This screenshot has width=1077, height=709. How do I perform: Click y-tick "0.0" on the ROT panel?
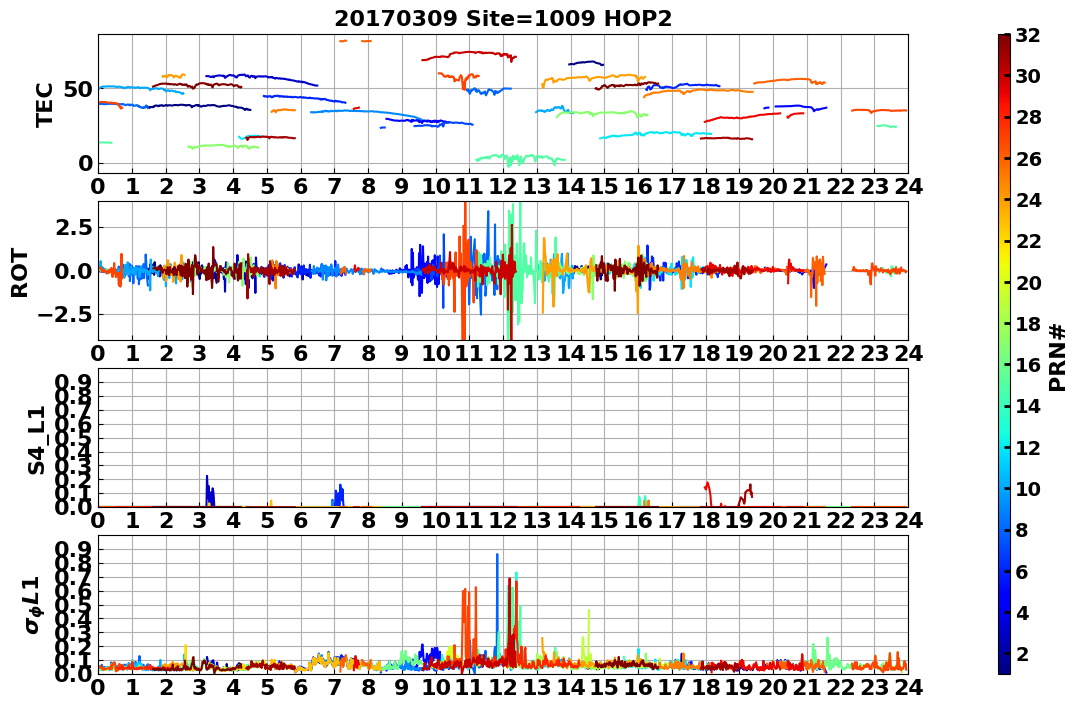(75, 271)
